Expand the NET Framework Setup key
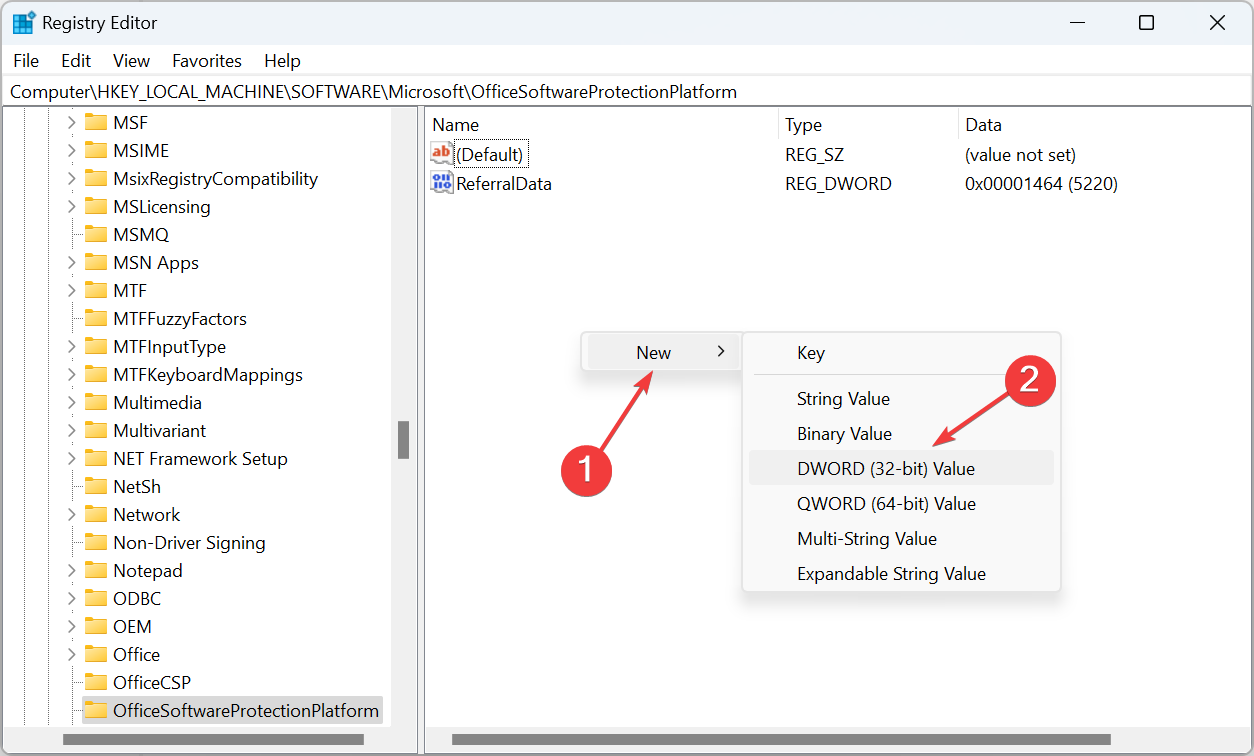The height and width of the screenshot is (756, 1254). (71, 459)
